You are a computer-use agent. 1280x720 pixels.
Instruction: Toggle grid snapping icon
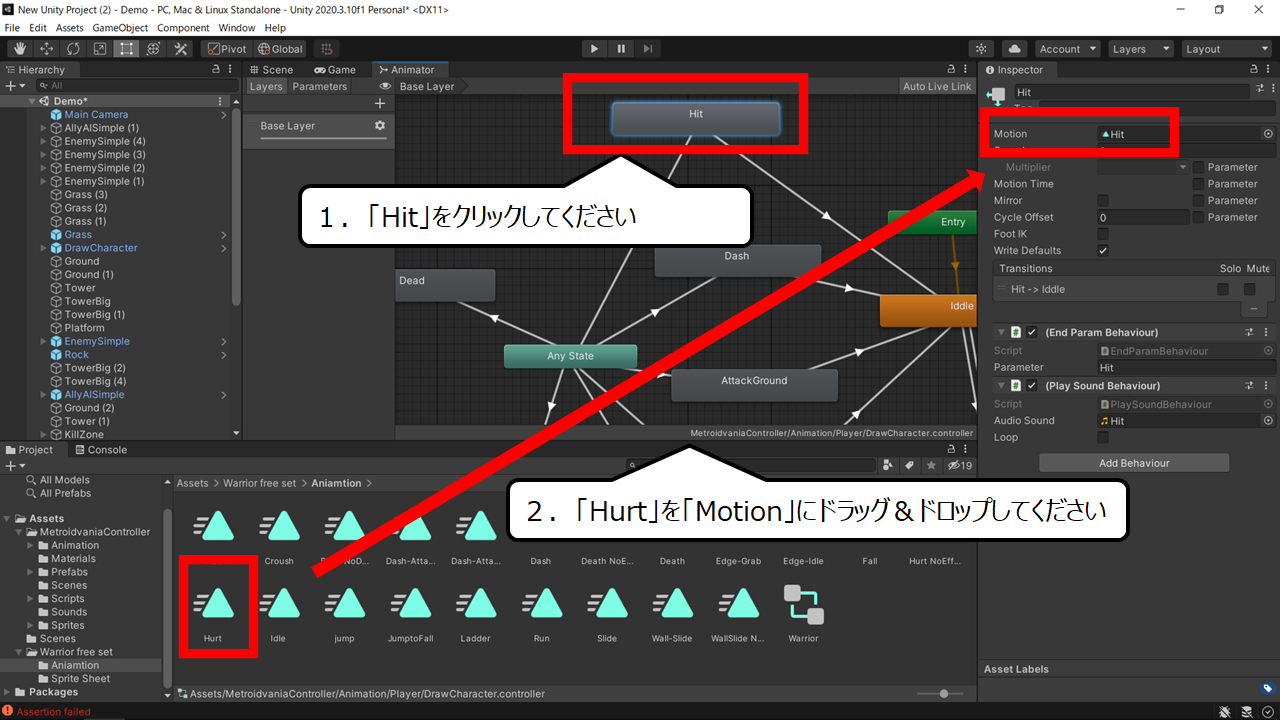coord(326,48)
